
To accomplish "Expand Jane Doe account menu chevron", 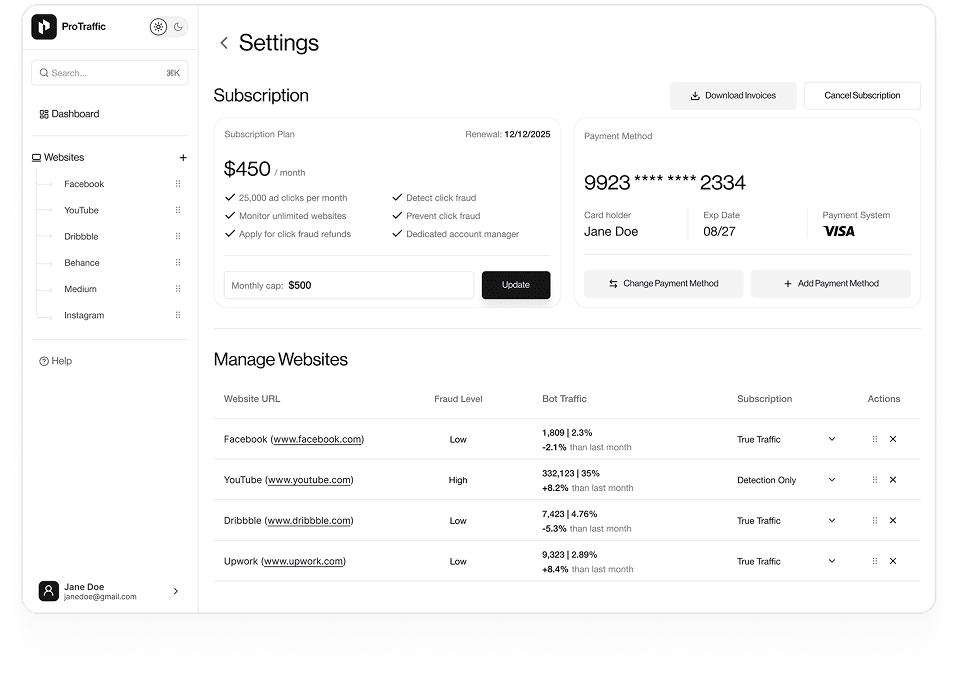I will pyautogui.click(x=176, y=591).
